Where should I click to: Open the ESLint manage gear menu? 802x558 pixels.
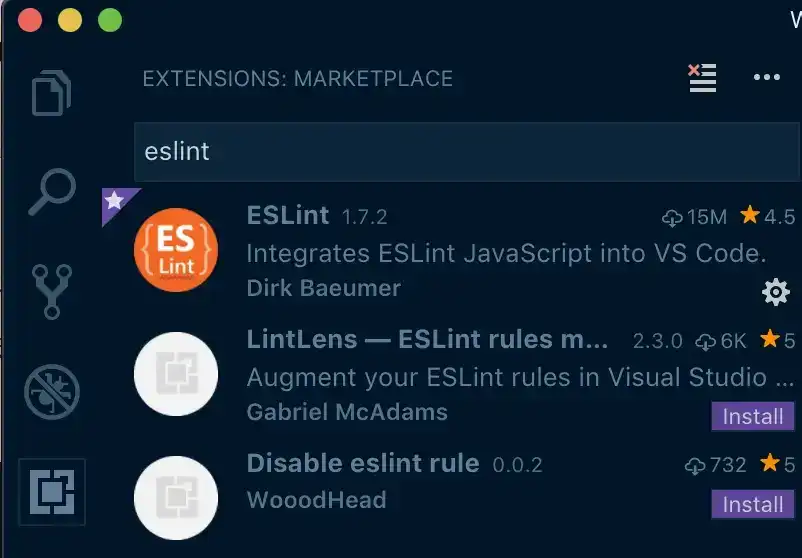tap(776, 292)
